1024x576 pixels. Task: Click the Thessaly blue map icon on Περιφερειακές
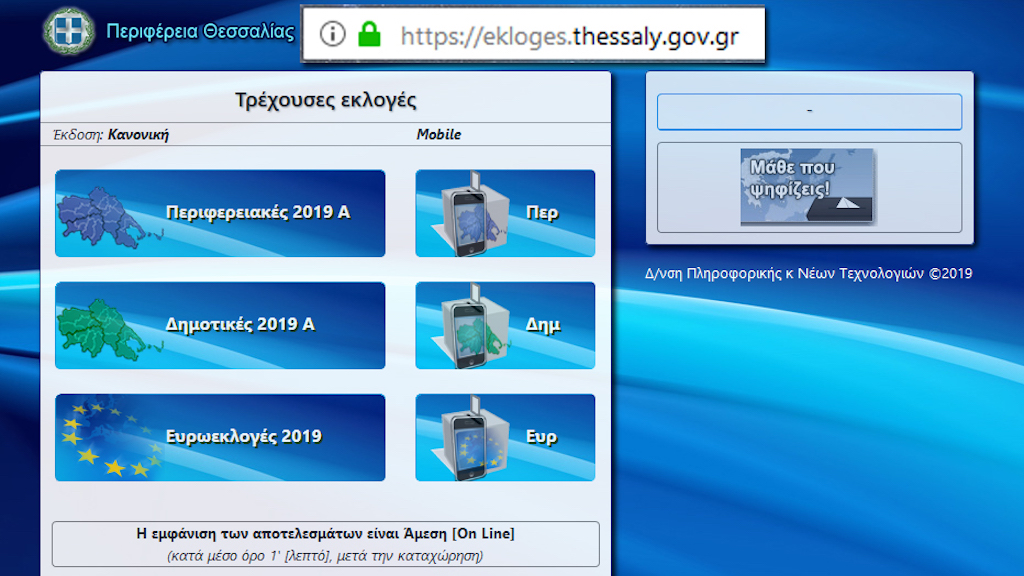tap(108, 217)
